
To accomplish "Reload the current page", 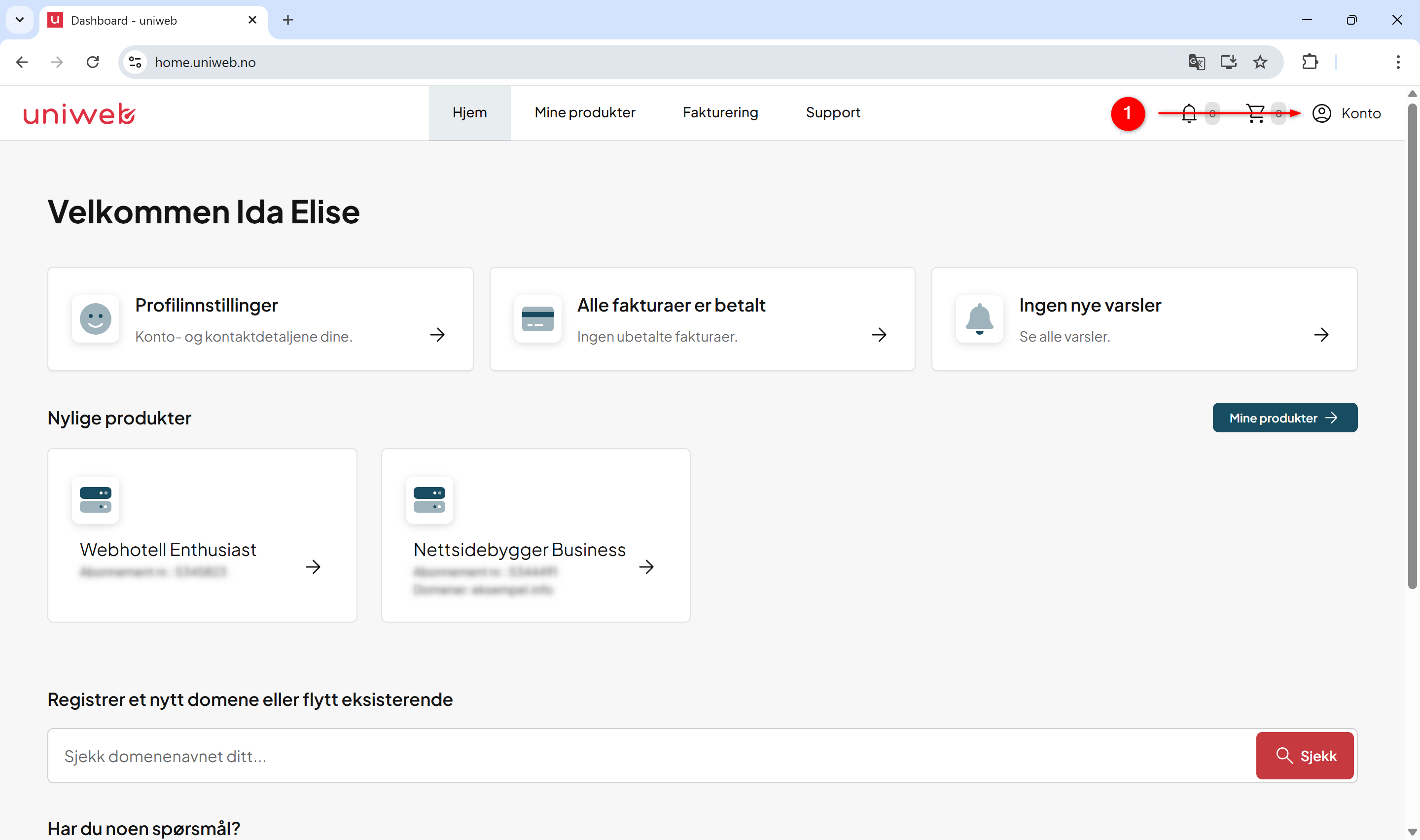I will point(93,62).
